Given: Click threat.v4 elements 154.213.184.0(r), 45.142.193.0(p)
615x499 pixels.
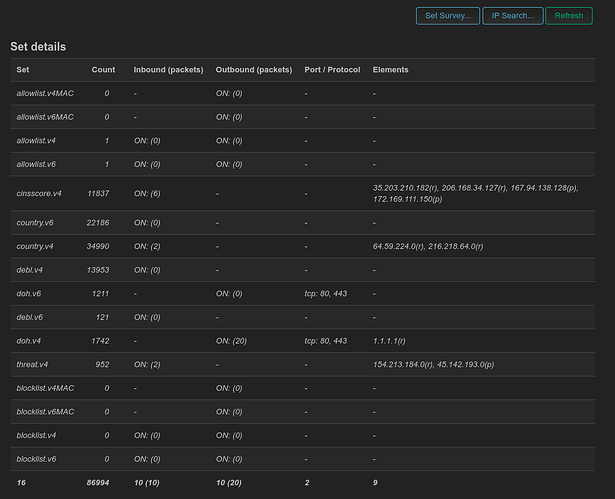Looking at the screenshot, I should (433, 364).
